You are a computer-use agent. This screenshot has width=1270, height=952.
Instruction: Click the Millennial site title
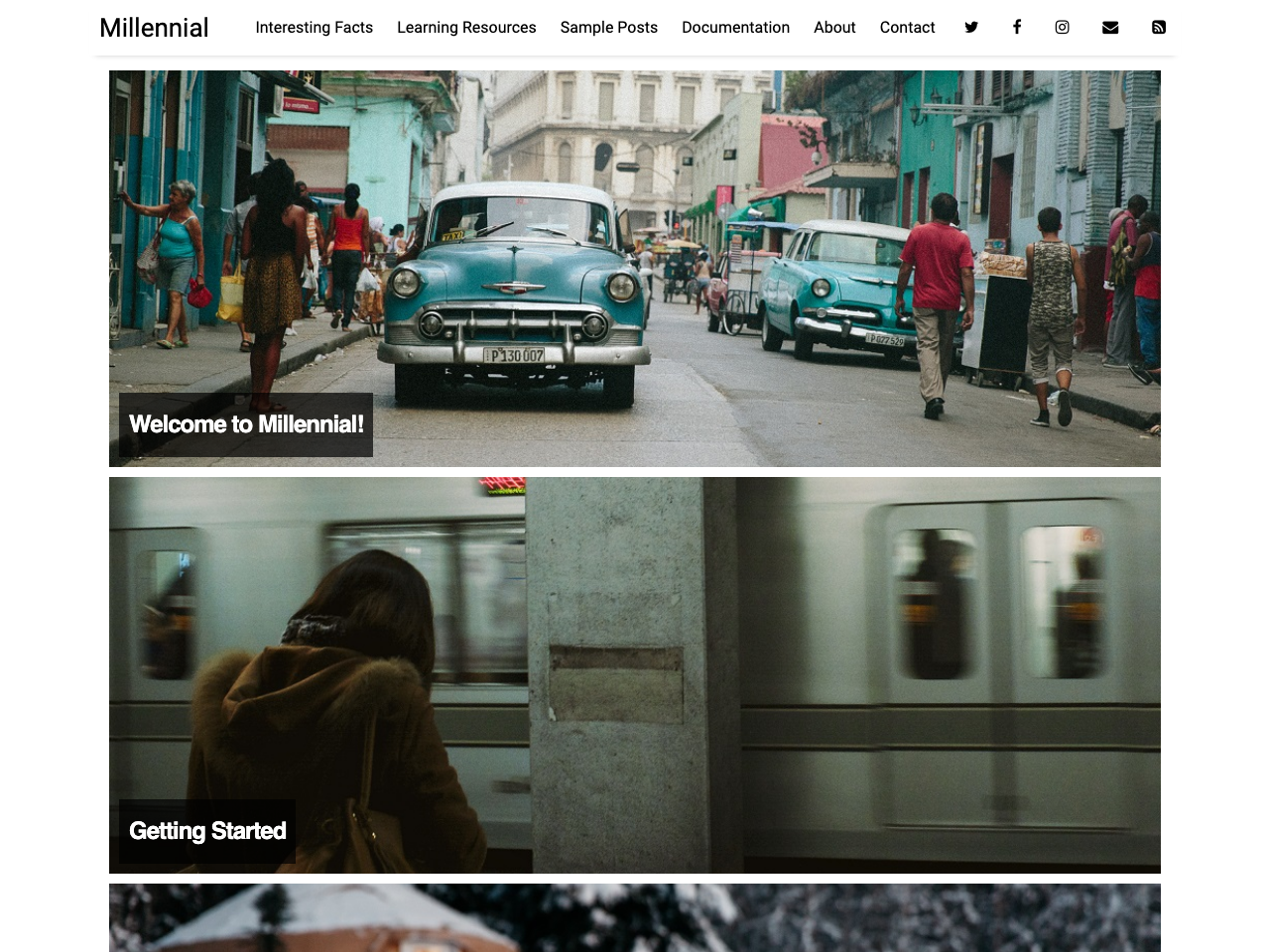(154, 28)
